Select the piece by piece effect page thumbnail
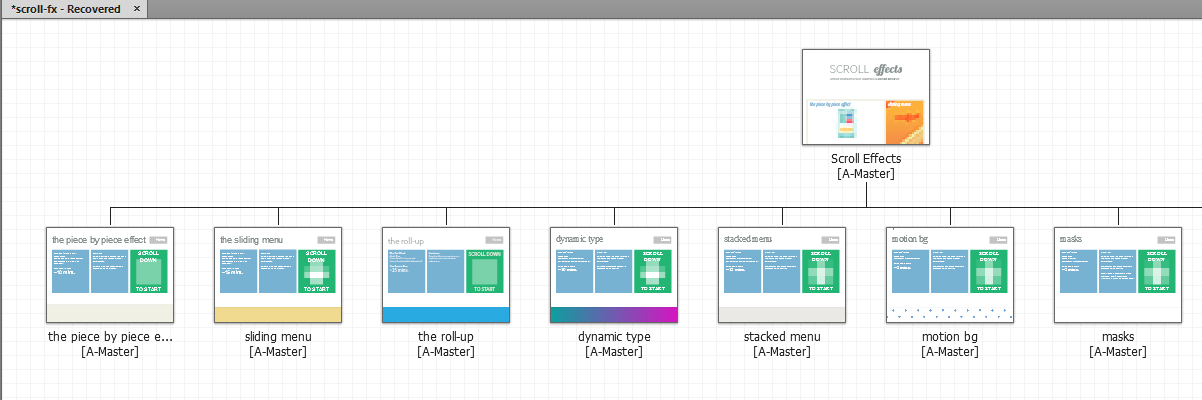 [x=110, y=274]
